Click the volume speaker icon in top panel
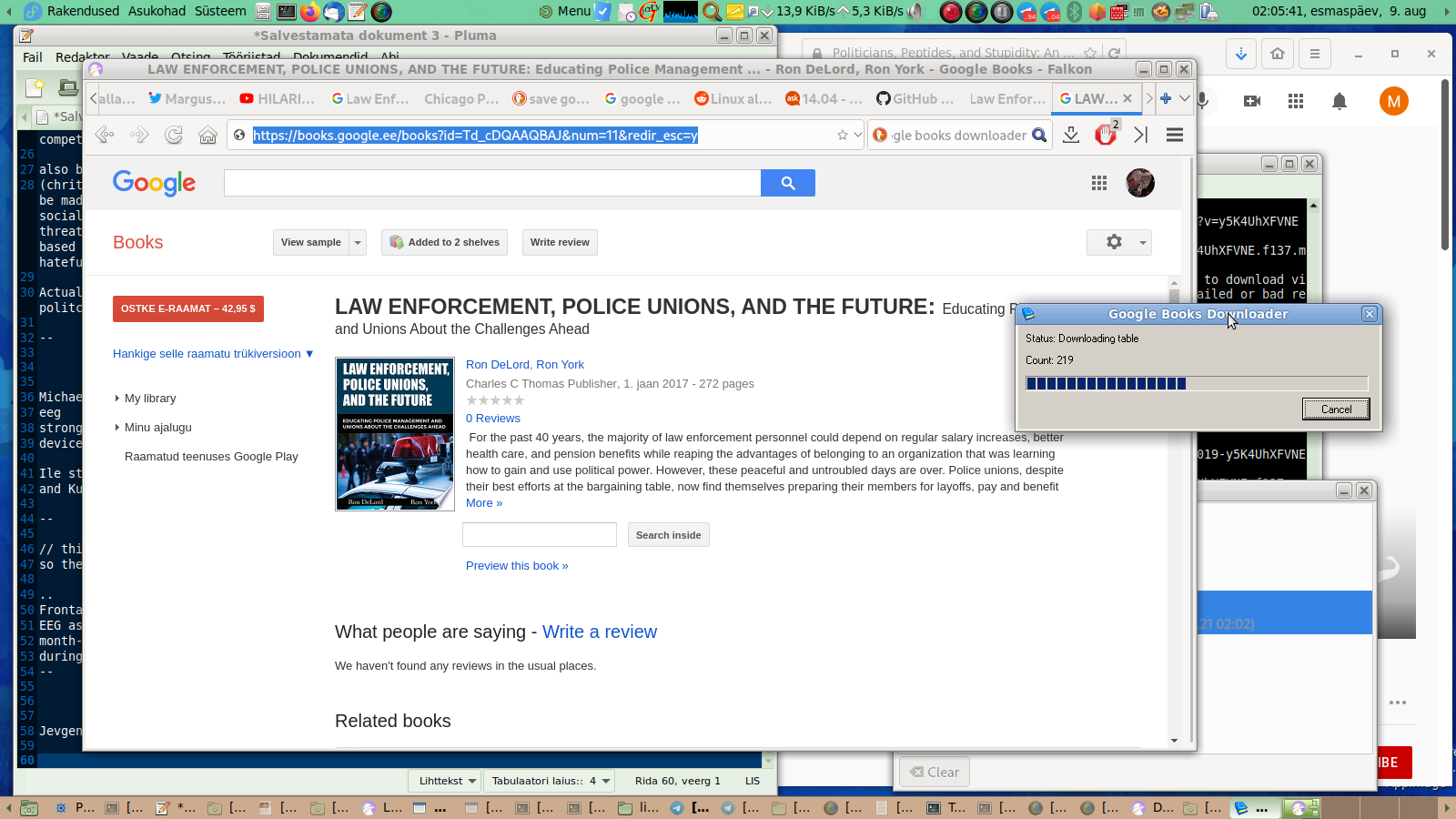Screen dimensions: 1456x819 click(x=915, y=11)
